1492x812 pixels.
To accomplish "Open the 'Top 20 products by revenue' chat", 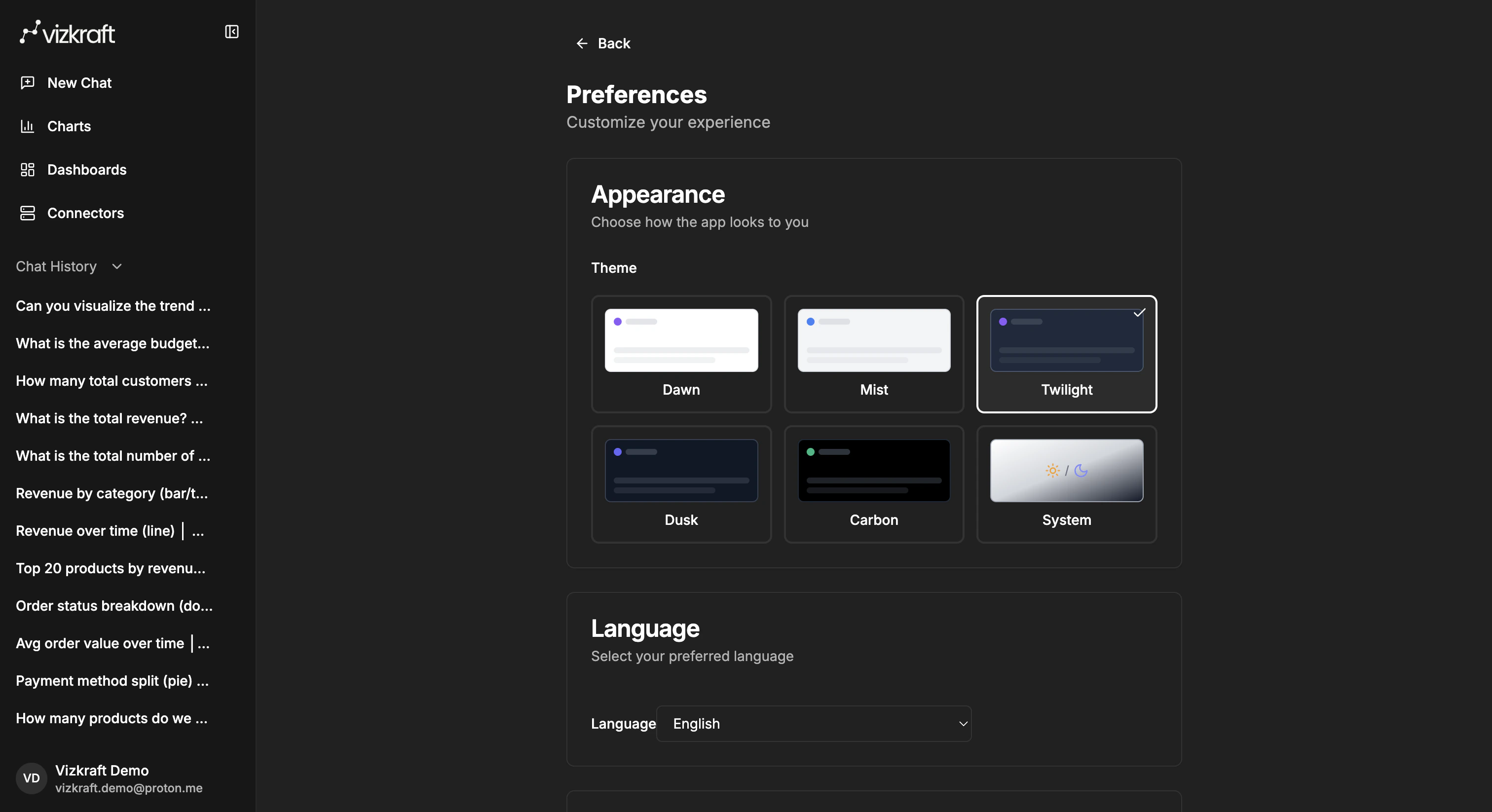I will [110, 568].
